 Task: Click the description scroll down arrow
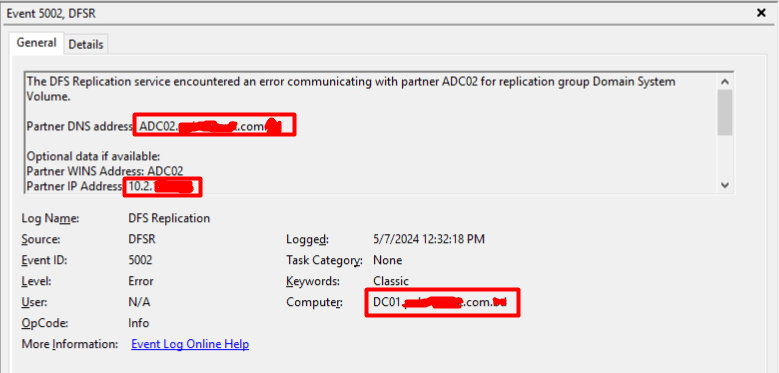tap(725, 185)
